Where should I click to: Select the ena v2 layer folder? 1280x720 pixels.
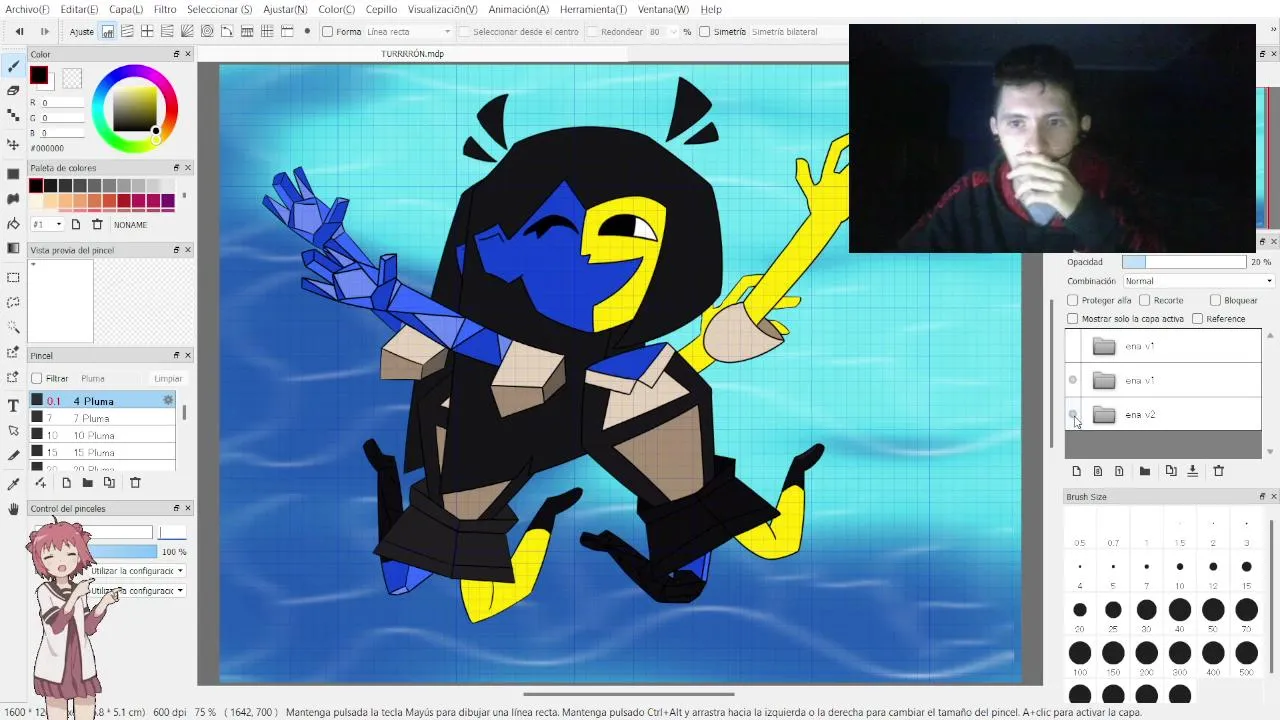coord(1163,414)
